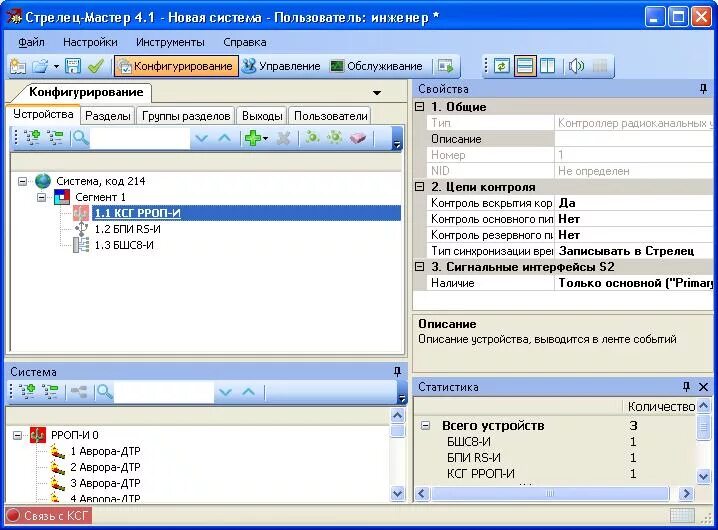
Task: Collapse the 'Система, код 214' tree node
Action: (22, 181)
